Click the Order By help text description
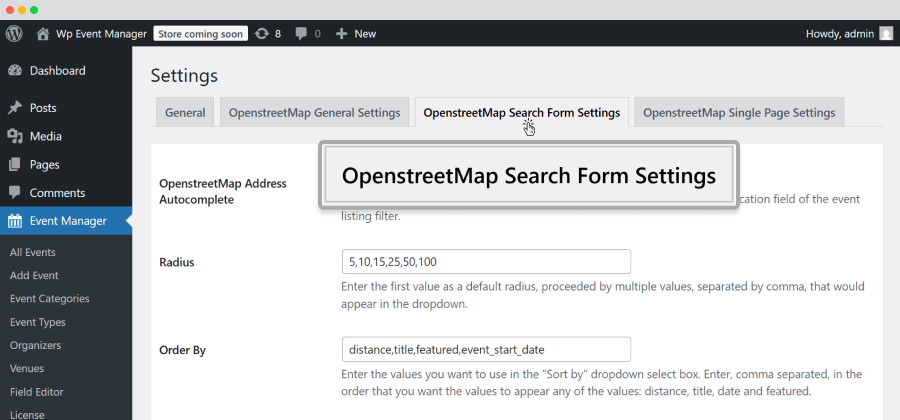 [x=602, y=384]
